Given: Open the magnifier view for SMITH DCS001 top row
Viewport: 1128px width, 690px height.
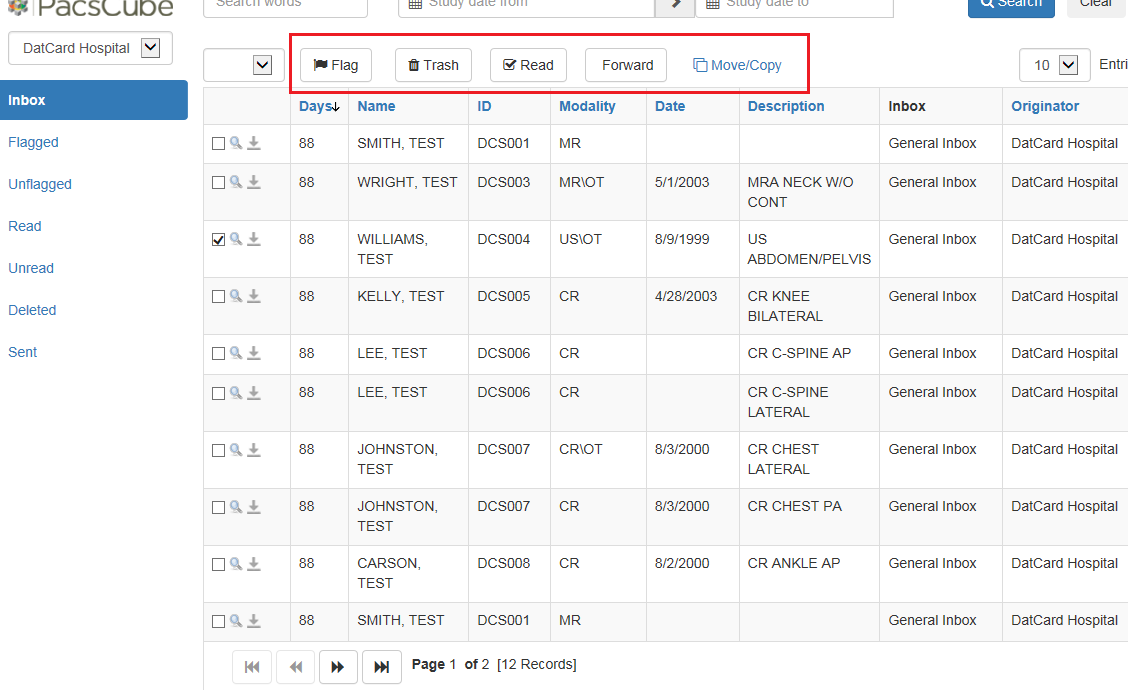Looking at the screenshot, I should [236, 142].
